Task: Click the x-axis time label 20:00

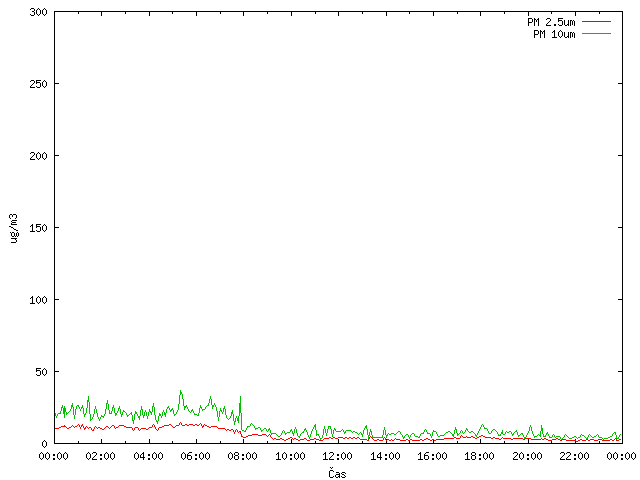Action: 527,456
